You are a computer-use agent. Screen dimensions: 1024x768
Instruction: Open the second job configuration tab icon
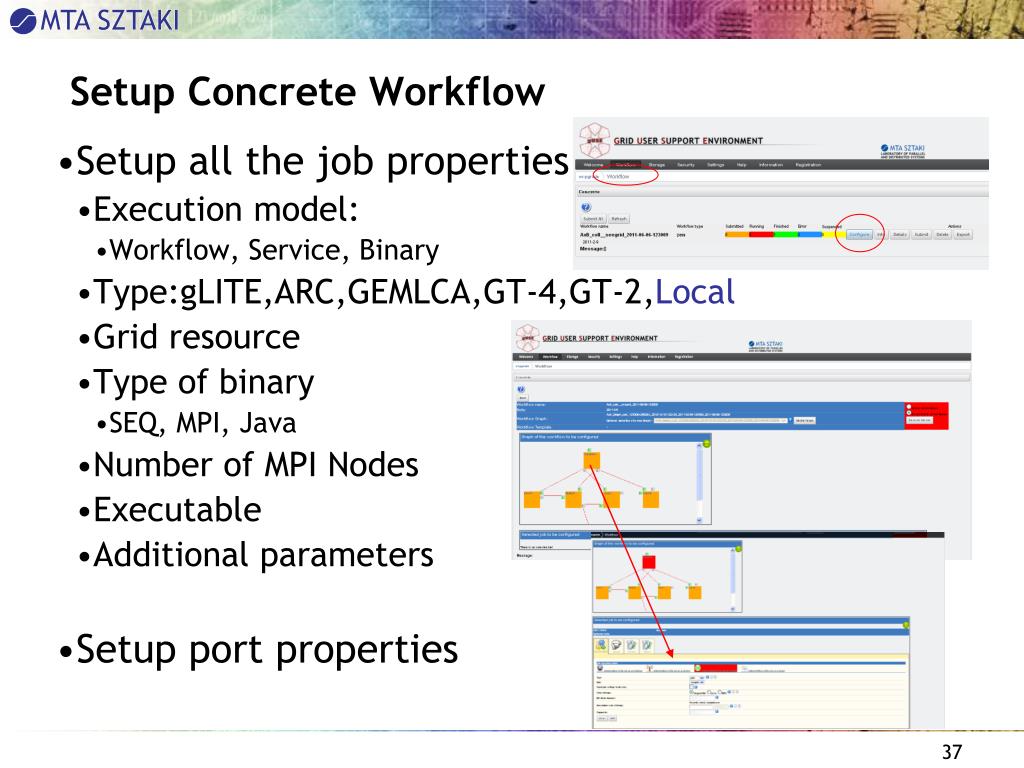point(616,645)
